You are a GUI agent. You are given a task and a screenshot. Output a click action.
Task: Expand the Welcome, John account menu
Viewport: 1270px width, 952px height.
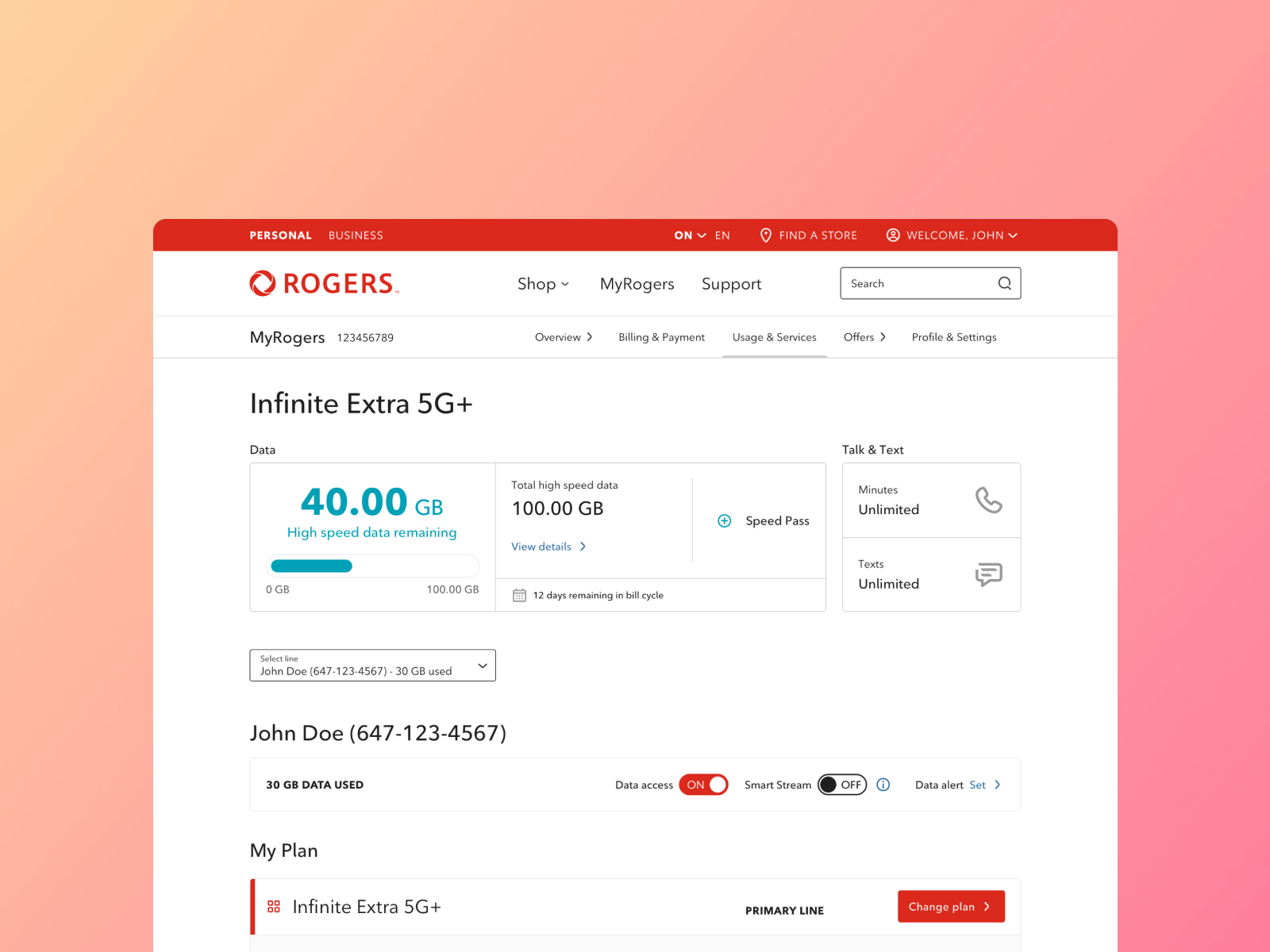pos(952,236)
